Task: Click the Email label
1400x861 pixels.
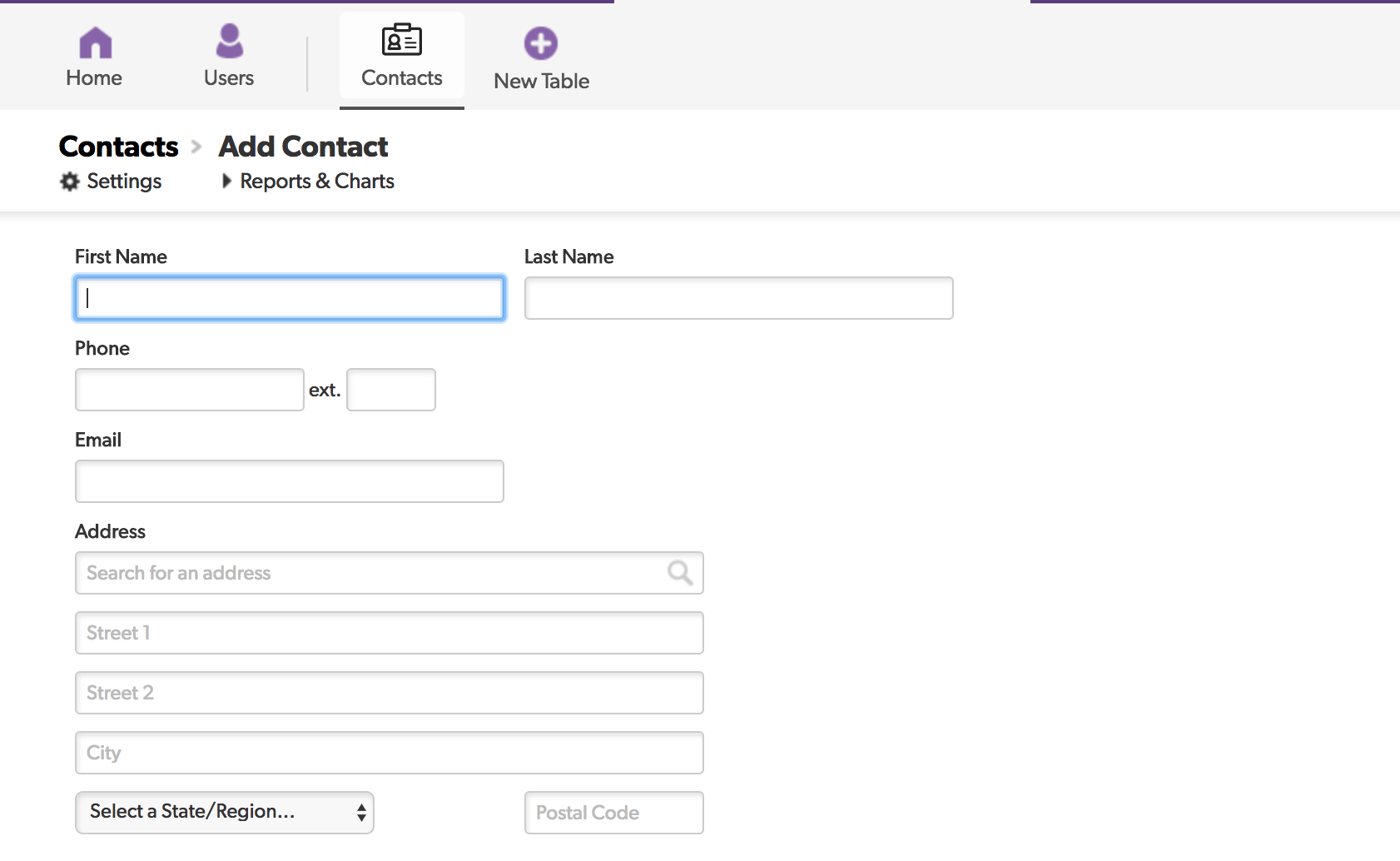Action: [98, 440]
